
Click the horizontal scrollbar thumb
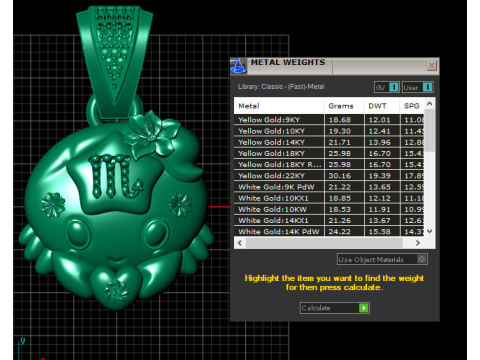point(324,243)
